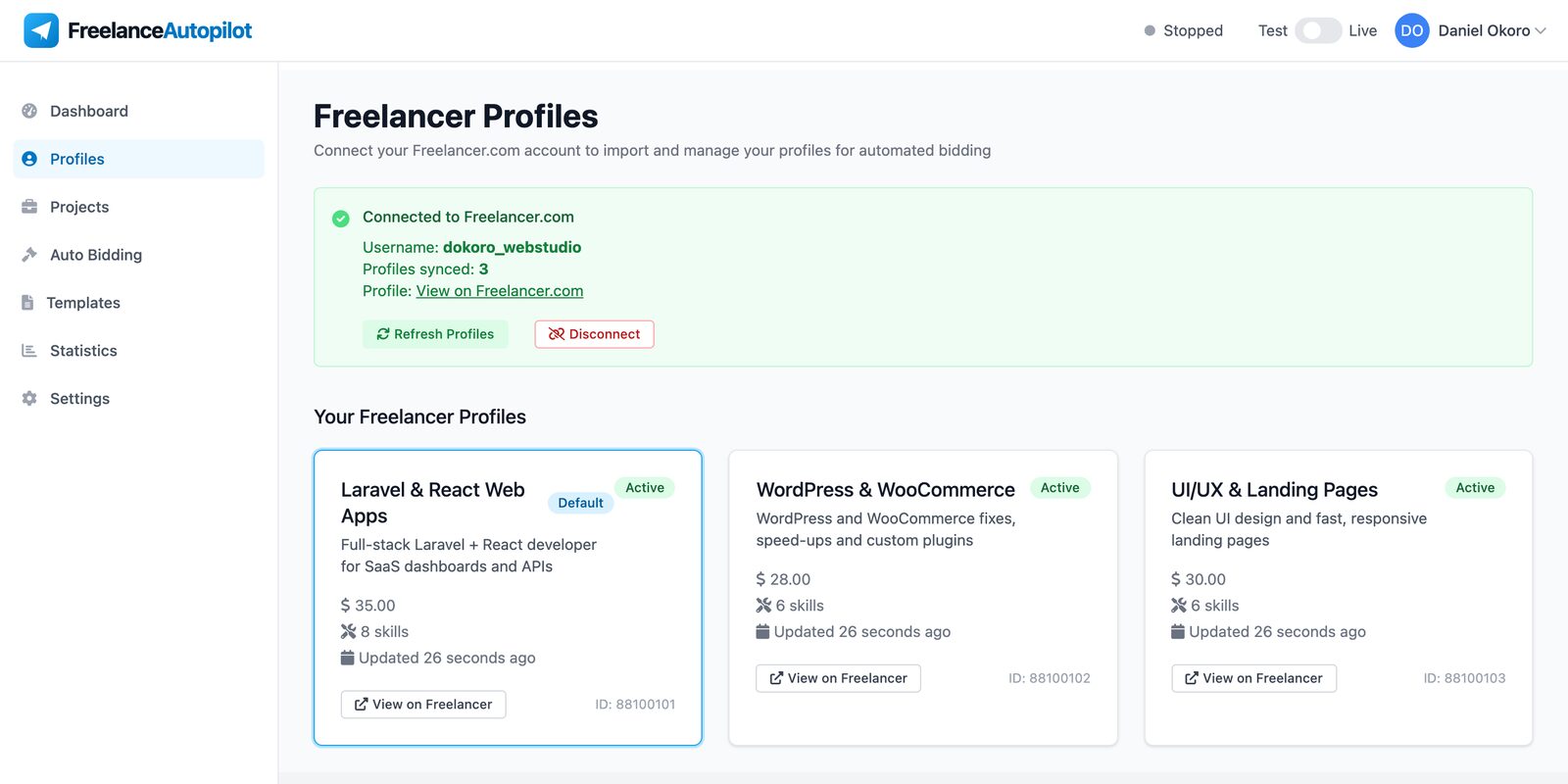Select the WordPress & WooCommerce card title
The height and width of the screenshot is (784, 1568).
886,490
